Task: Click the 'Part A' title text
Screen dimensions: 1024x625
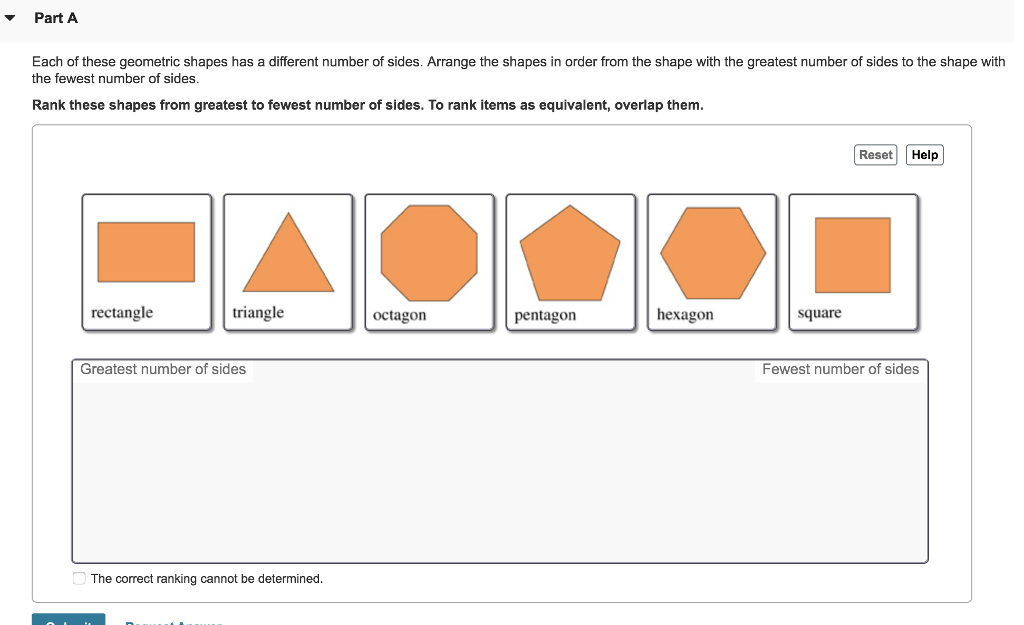Action: pos(56,17)
